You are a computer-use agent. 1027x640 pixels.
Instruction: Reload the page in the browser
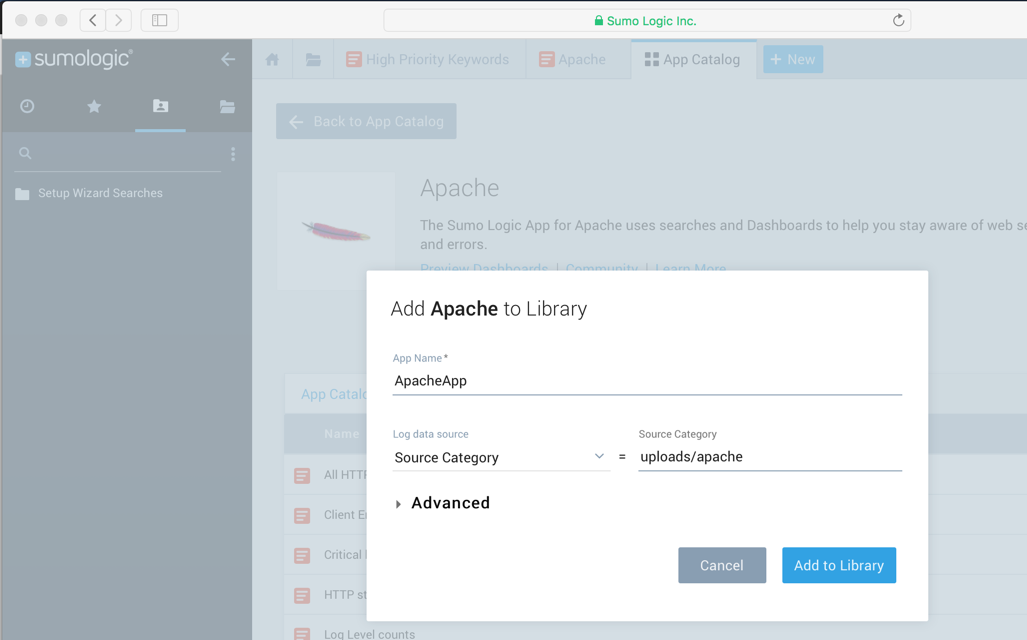coord(898,20)
